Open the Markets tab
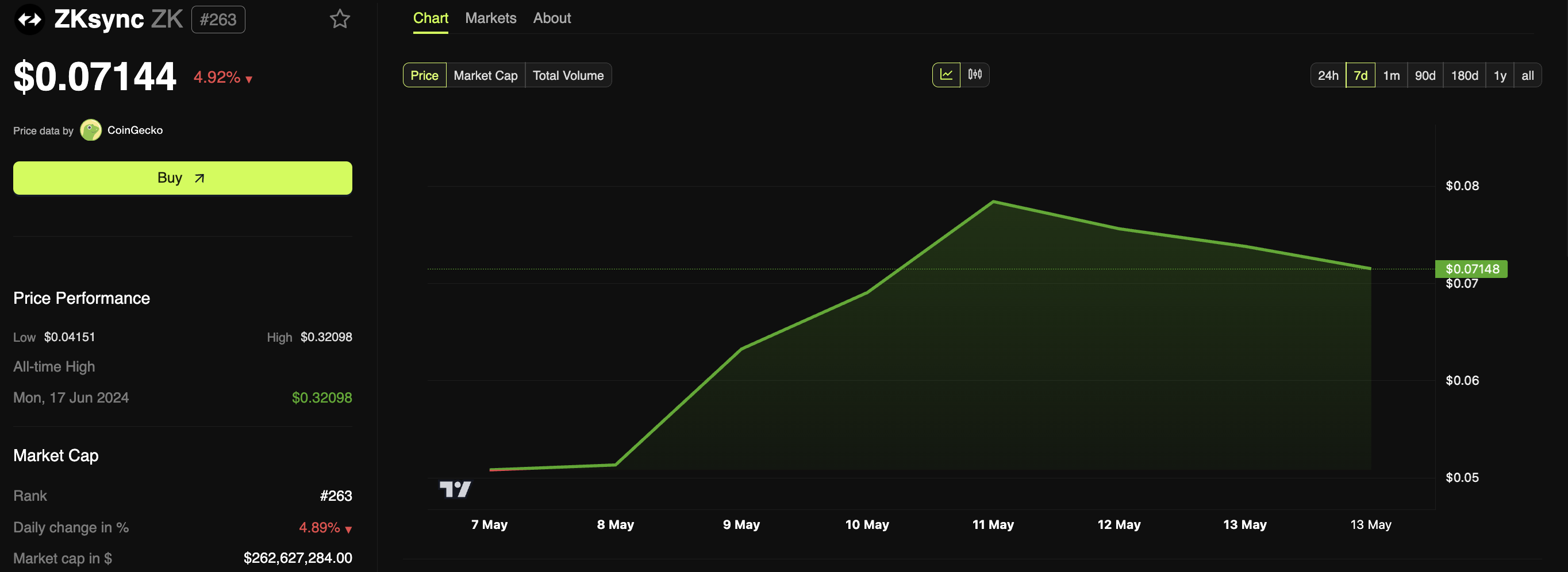Screen dimensions: 1568x572 491,18
